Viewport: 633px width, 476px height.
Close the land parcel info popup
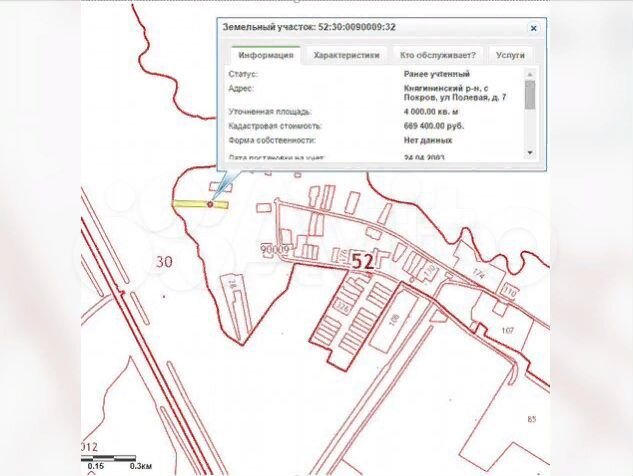point(533,28)
